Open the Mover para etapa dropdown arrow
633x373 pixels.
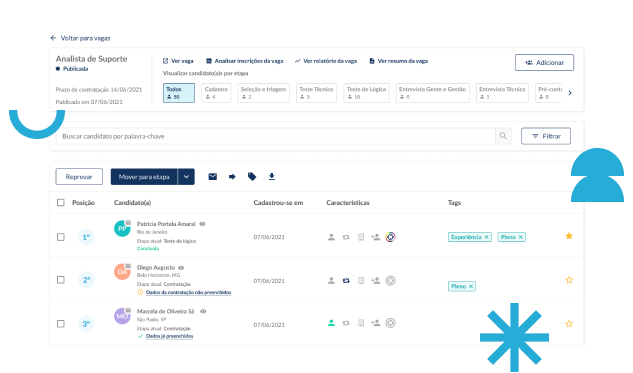coord(186,177)
